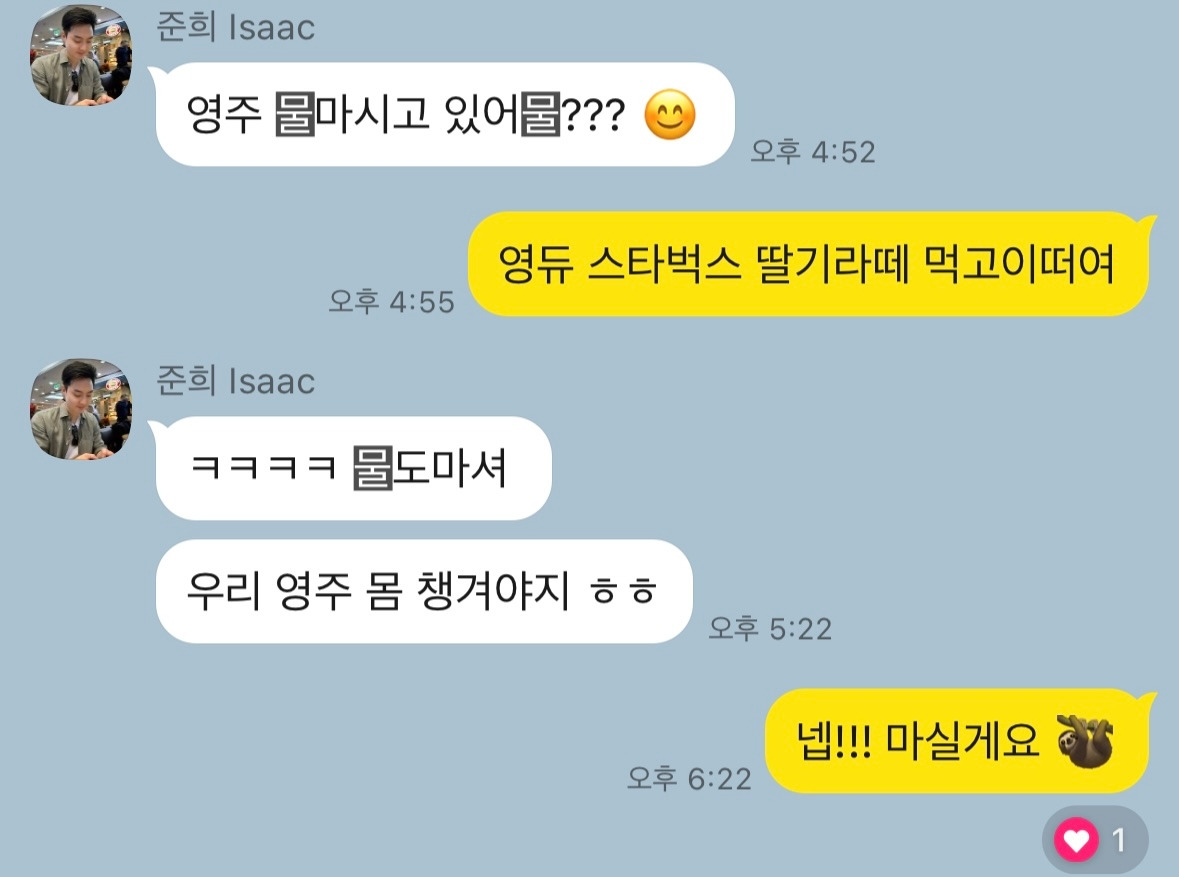The height and width of the screenshot is (877, 1179).
Task: Click the ㅎㅎ text in third bubble
Action: [623, 592]
